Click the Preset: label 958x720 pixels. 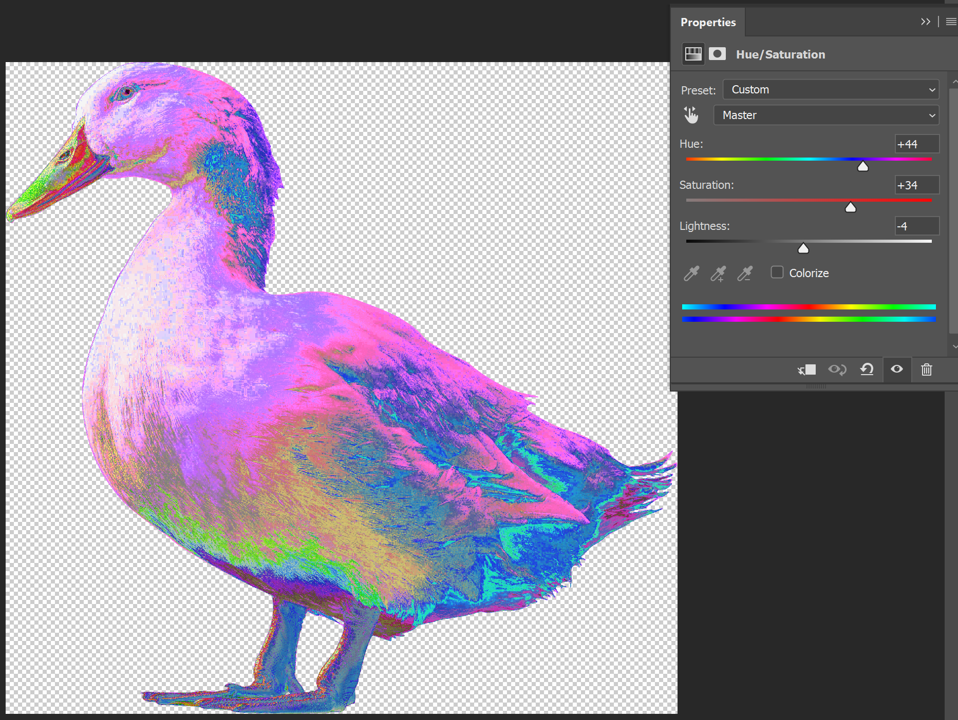(698, 90)
